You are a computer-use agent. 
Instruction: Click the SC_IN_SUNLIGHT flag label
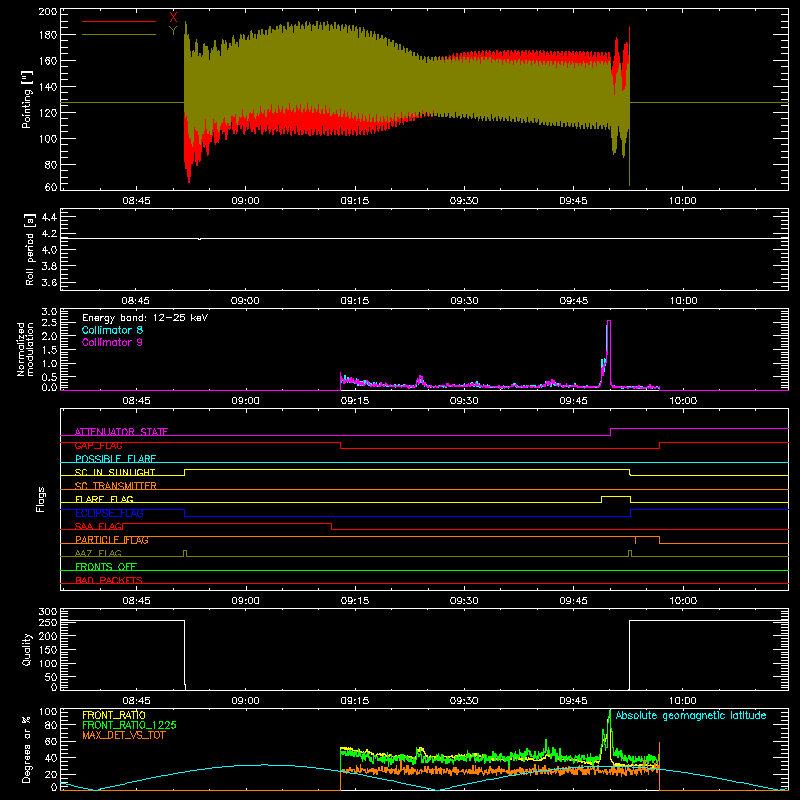tap(115, 472)
